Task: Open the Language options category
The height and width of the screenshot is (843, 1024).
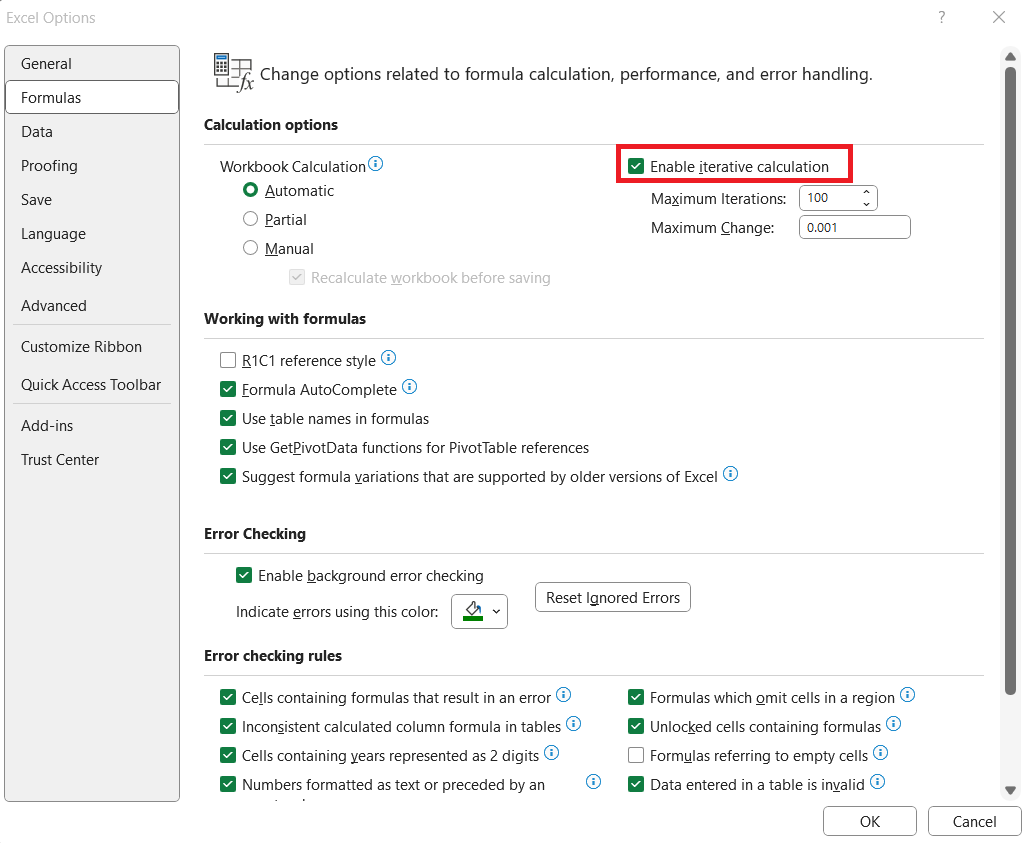Action: coord(92,234)
